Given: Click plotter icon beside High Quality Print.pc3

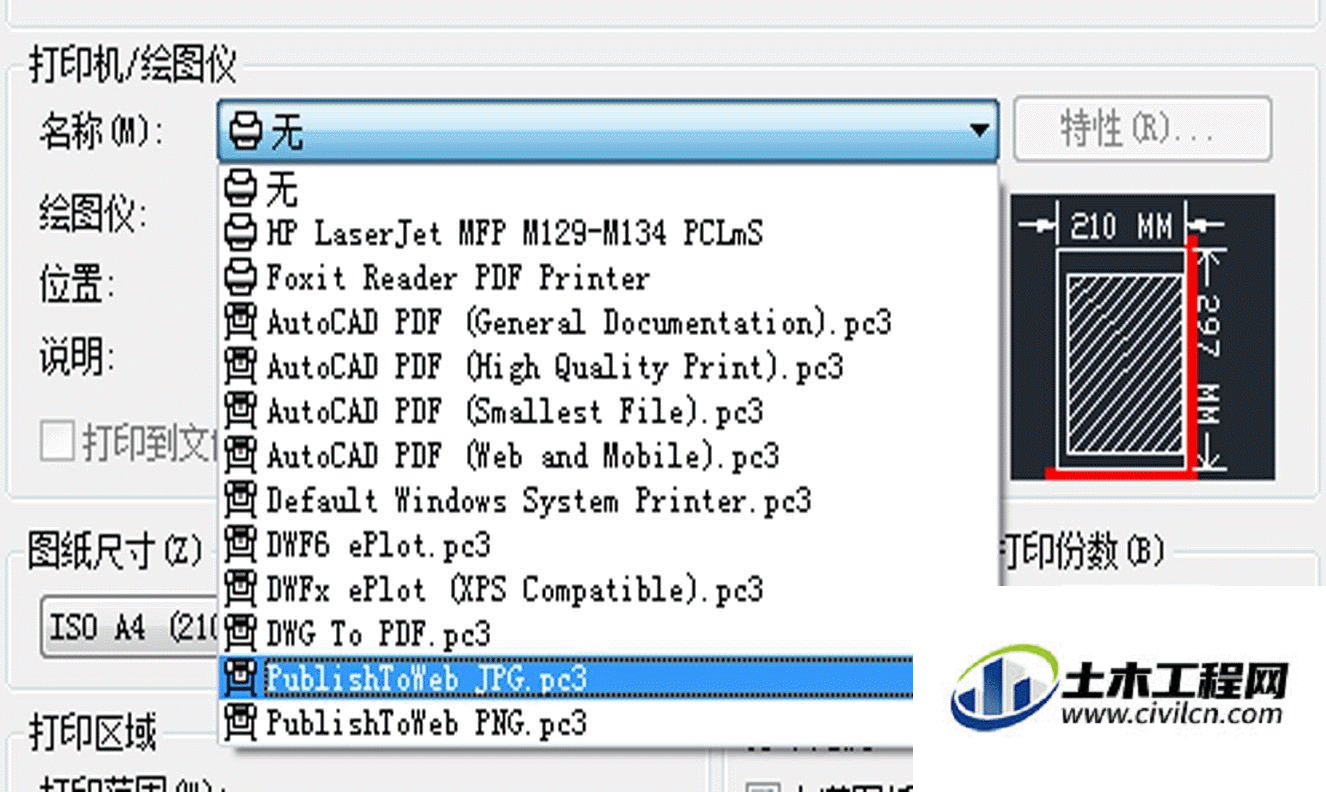Looking at the screenshot, I should (241, 366).
